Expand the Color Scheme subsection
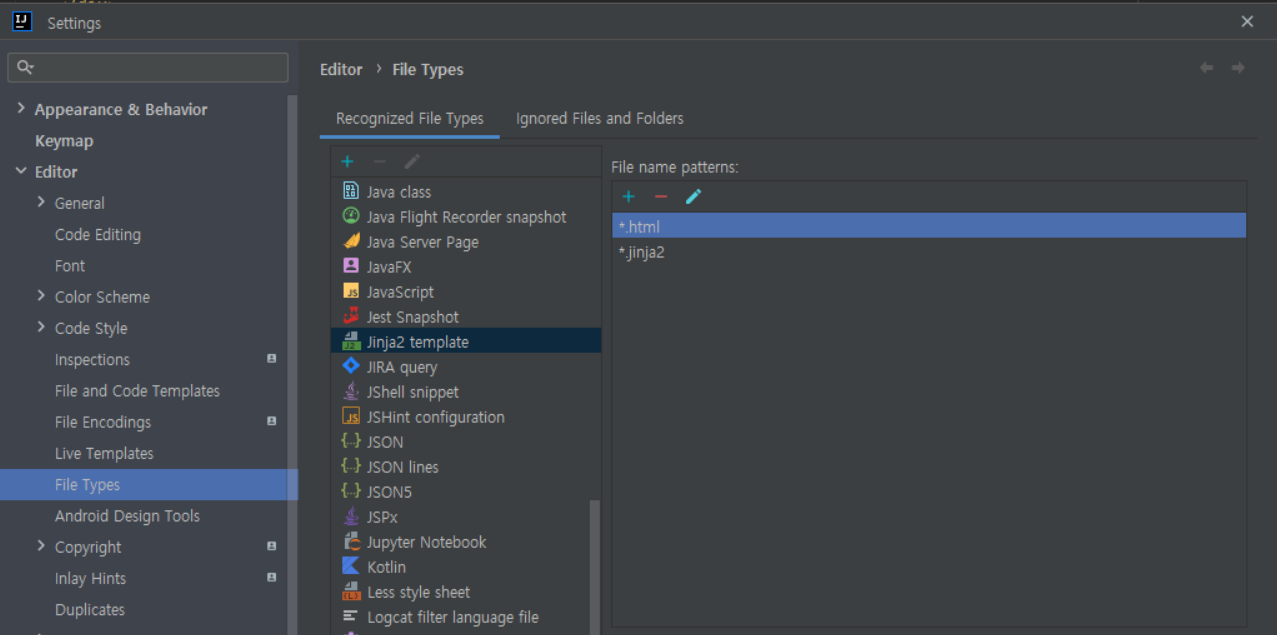The image size is (1277, 635). (x=41, y=296)
